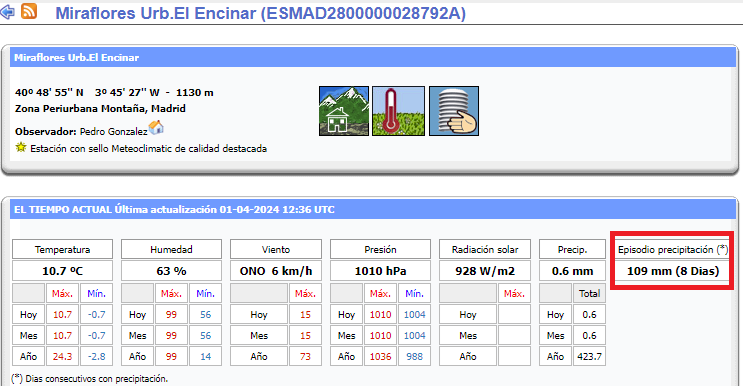The image size is (743, 386).
Task: Click yearly max wind value 73
Action: (x=305, y=356)
